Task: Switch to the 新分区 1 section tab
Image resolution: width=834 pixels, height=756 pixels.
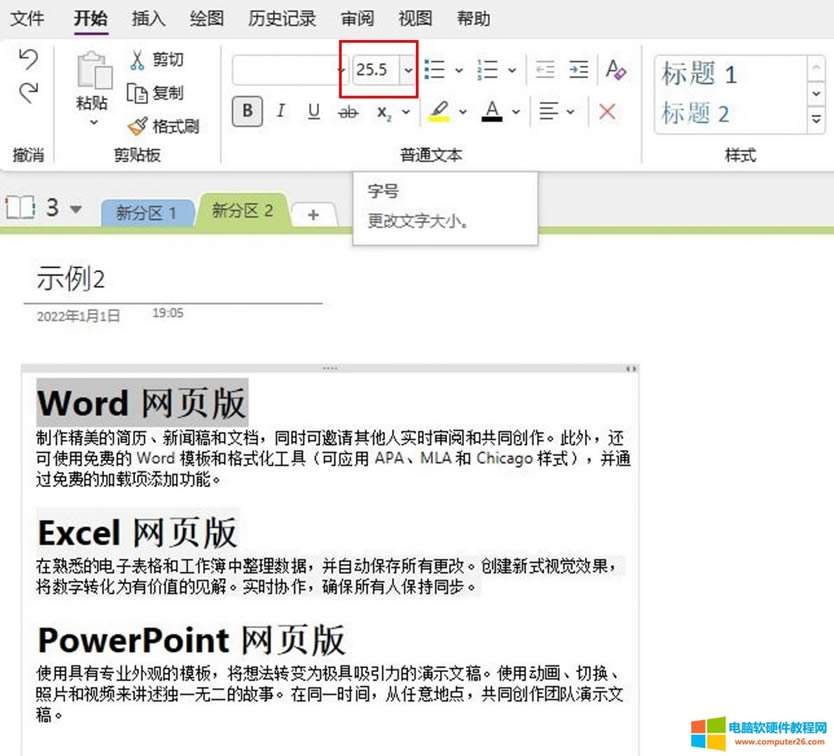Action: click(146, 212)
